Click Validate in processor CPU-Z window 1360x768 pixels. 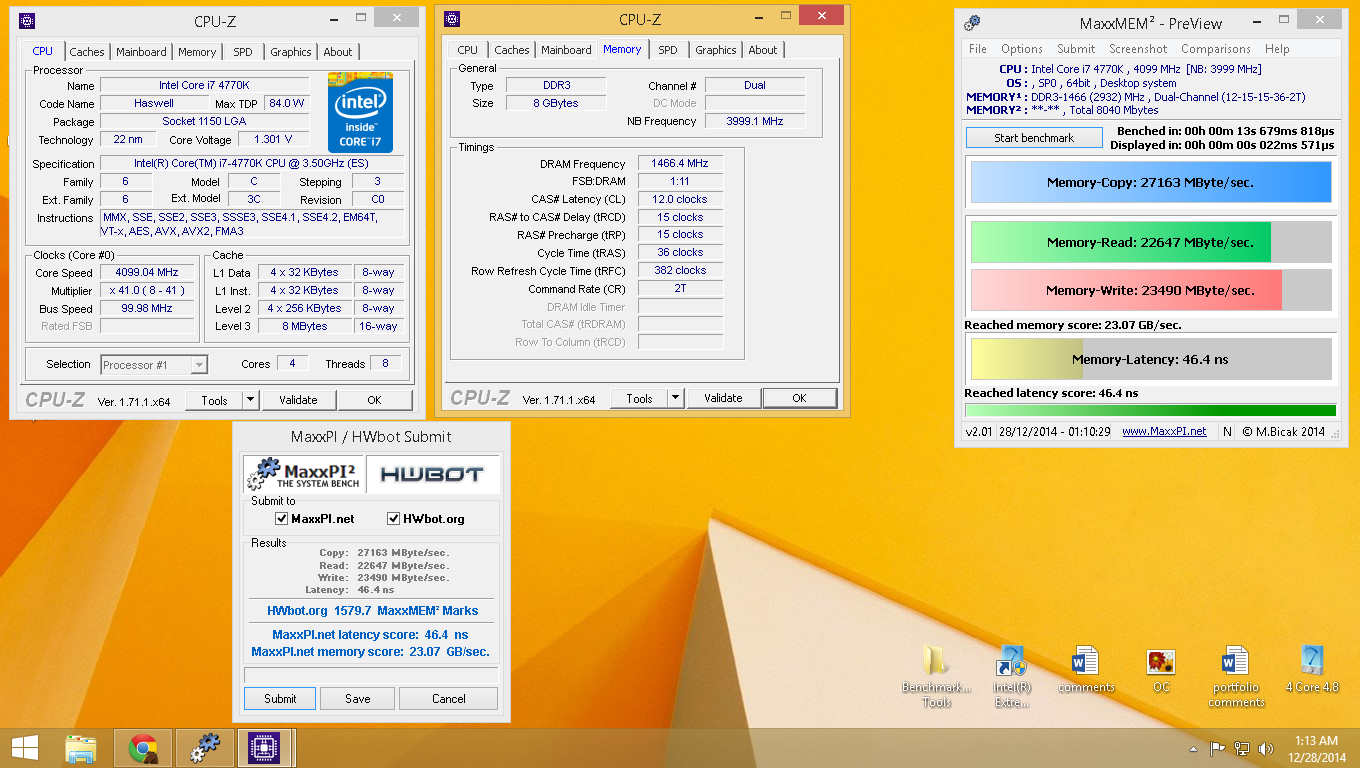[x=298, y=400]
